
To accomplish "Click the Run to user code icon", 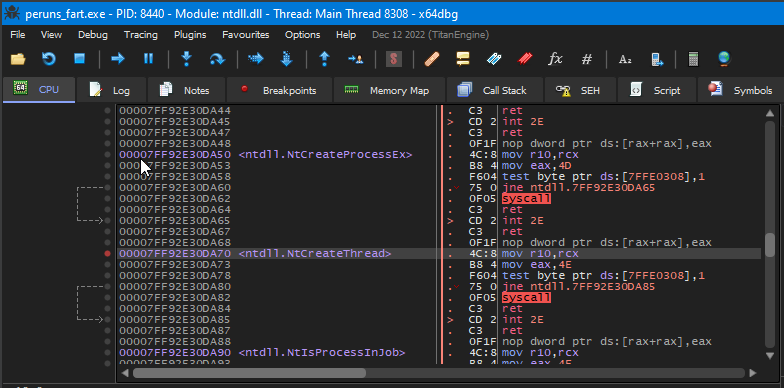I will tap(356, 59).
